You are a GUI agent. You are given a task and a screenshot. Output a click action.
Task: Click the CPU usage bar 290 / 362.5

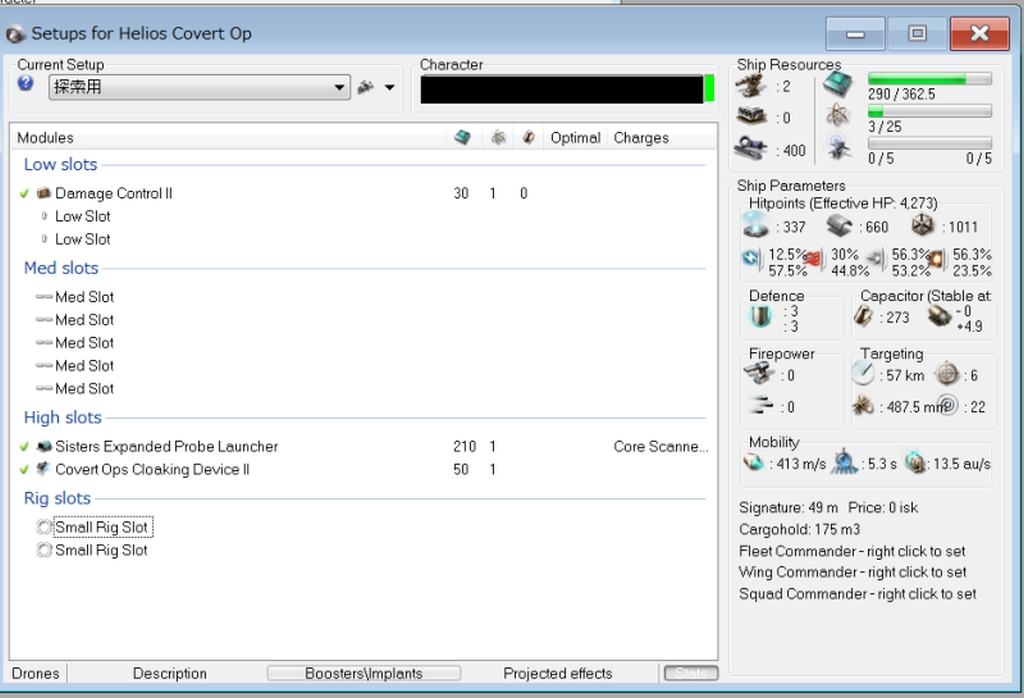pyautogui.click(x=929, y=79)
